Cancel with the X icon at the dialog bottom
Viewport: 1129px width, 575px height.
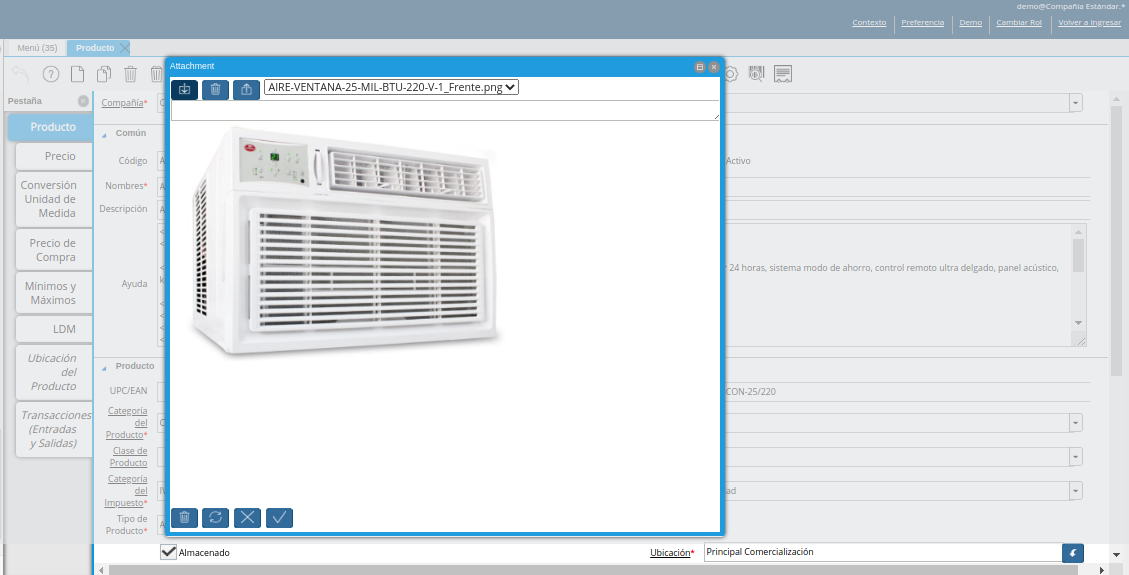[247, 517]
